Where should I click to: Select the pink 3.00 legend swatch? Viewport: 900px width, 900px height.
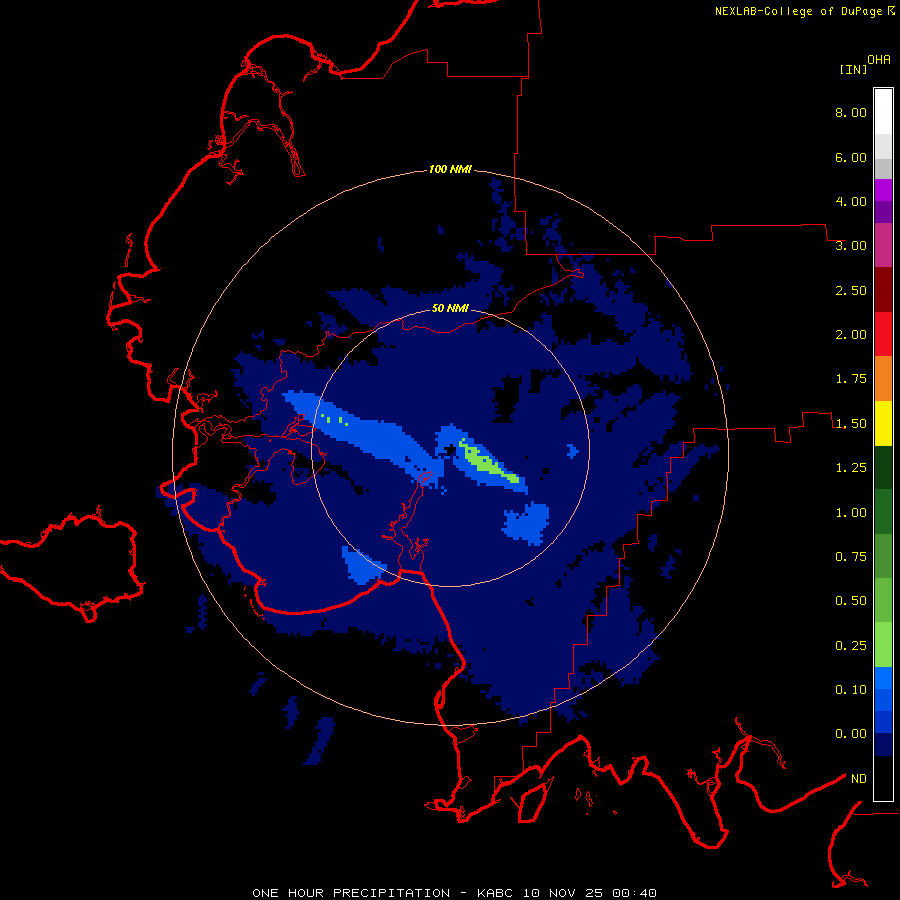click(x=883, y=245)
